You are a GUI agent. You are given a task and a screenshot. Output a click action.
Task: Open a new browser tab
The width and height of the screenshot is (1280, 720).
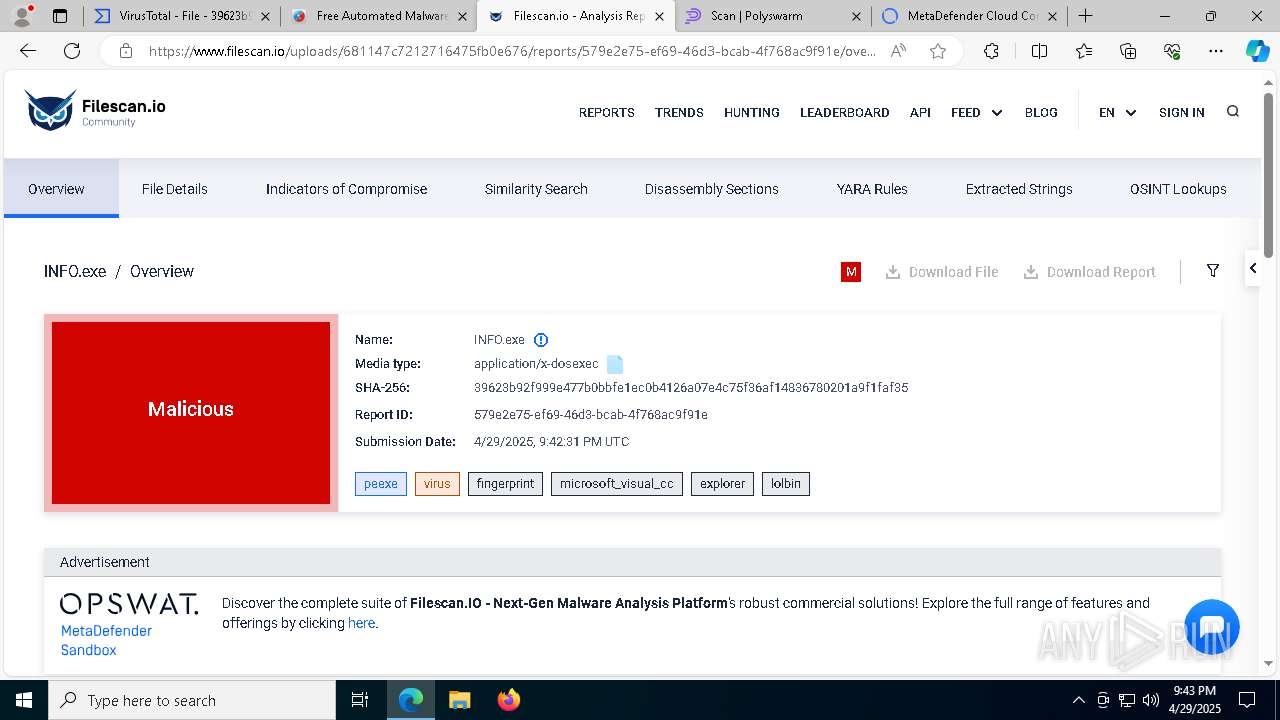(x=1085, y=16)
